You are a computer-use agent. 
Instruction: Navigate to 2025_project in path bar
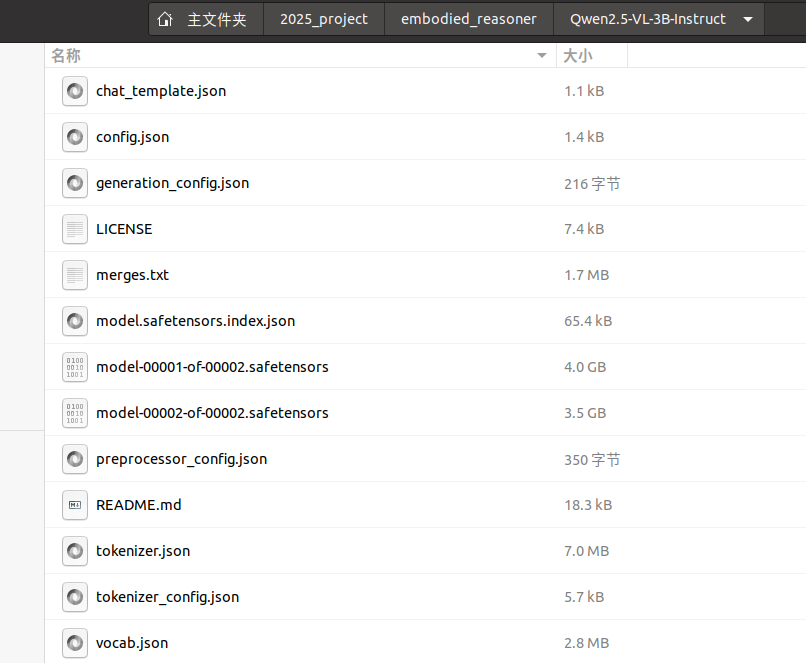pos(324,20)
